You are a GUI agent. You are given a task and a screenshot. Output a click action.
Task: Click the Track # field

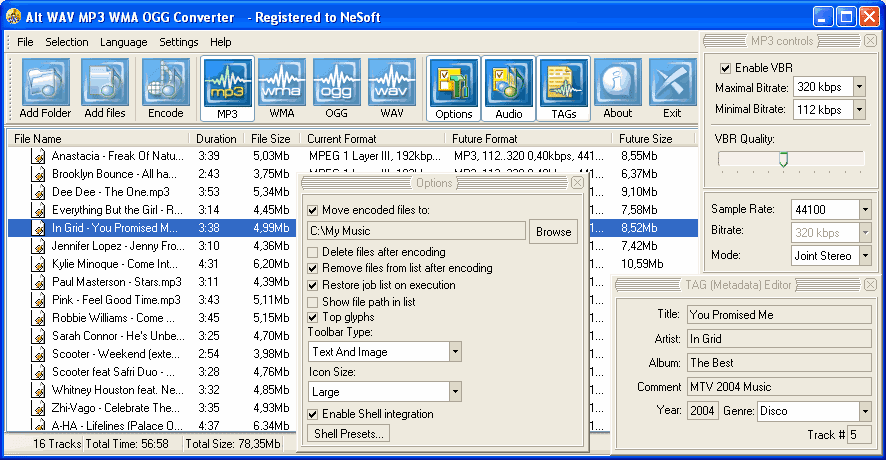click(x=859, y=435)
